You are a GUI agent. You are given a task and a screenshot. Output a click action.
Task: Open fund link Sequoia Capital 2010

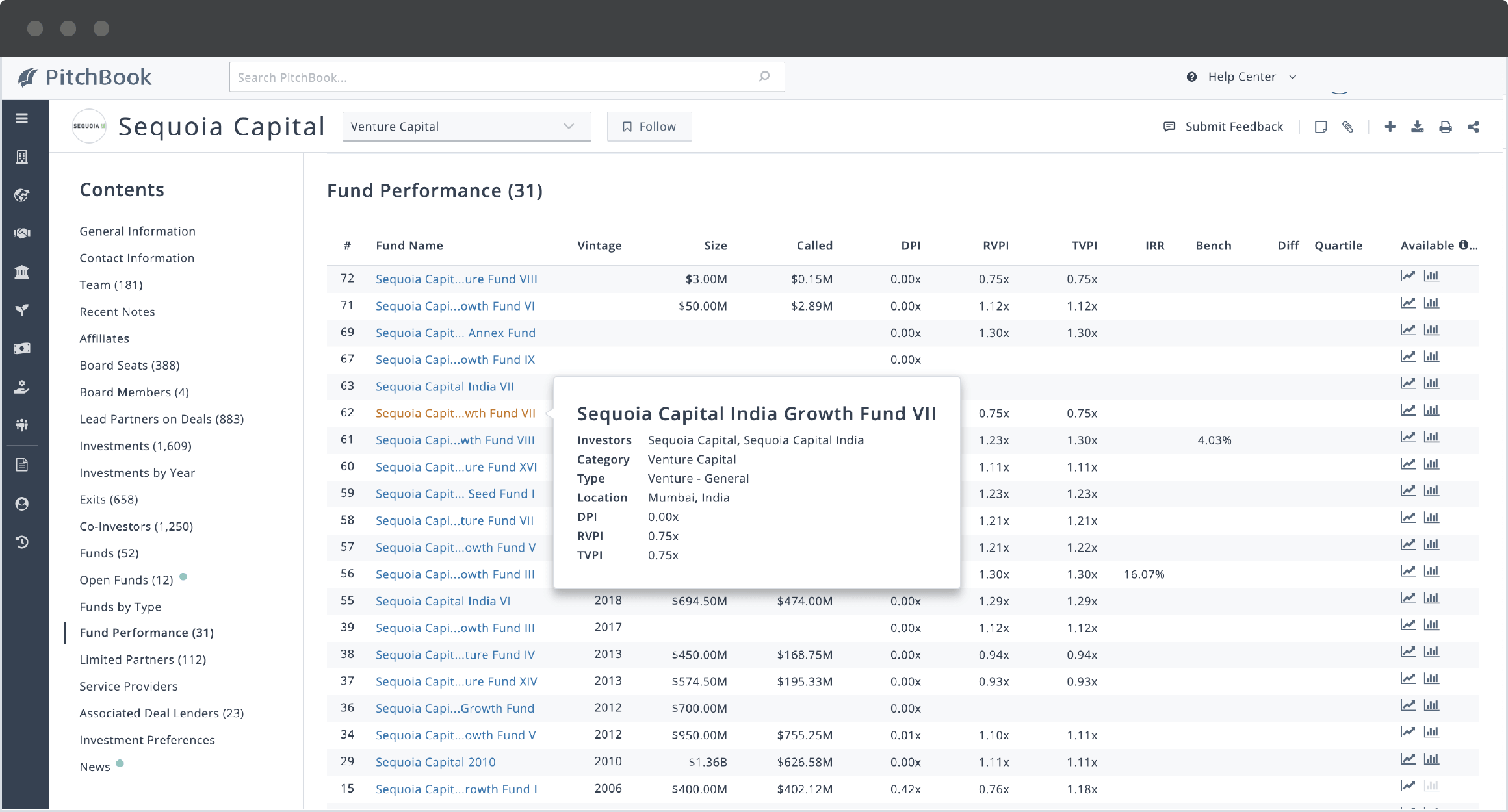(435, 762)
